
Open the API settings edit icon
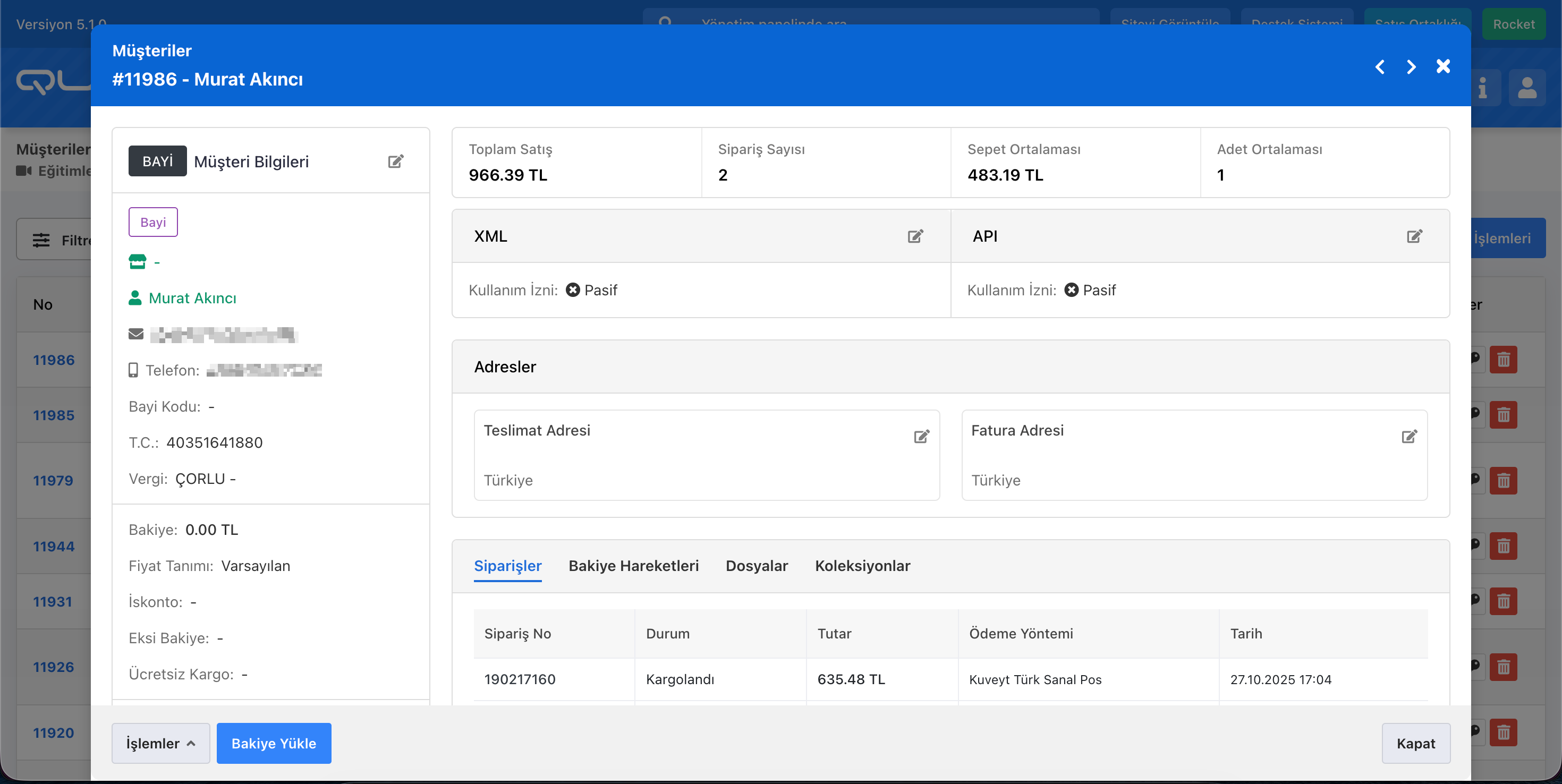pos(1414,236)
